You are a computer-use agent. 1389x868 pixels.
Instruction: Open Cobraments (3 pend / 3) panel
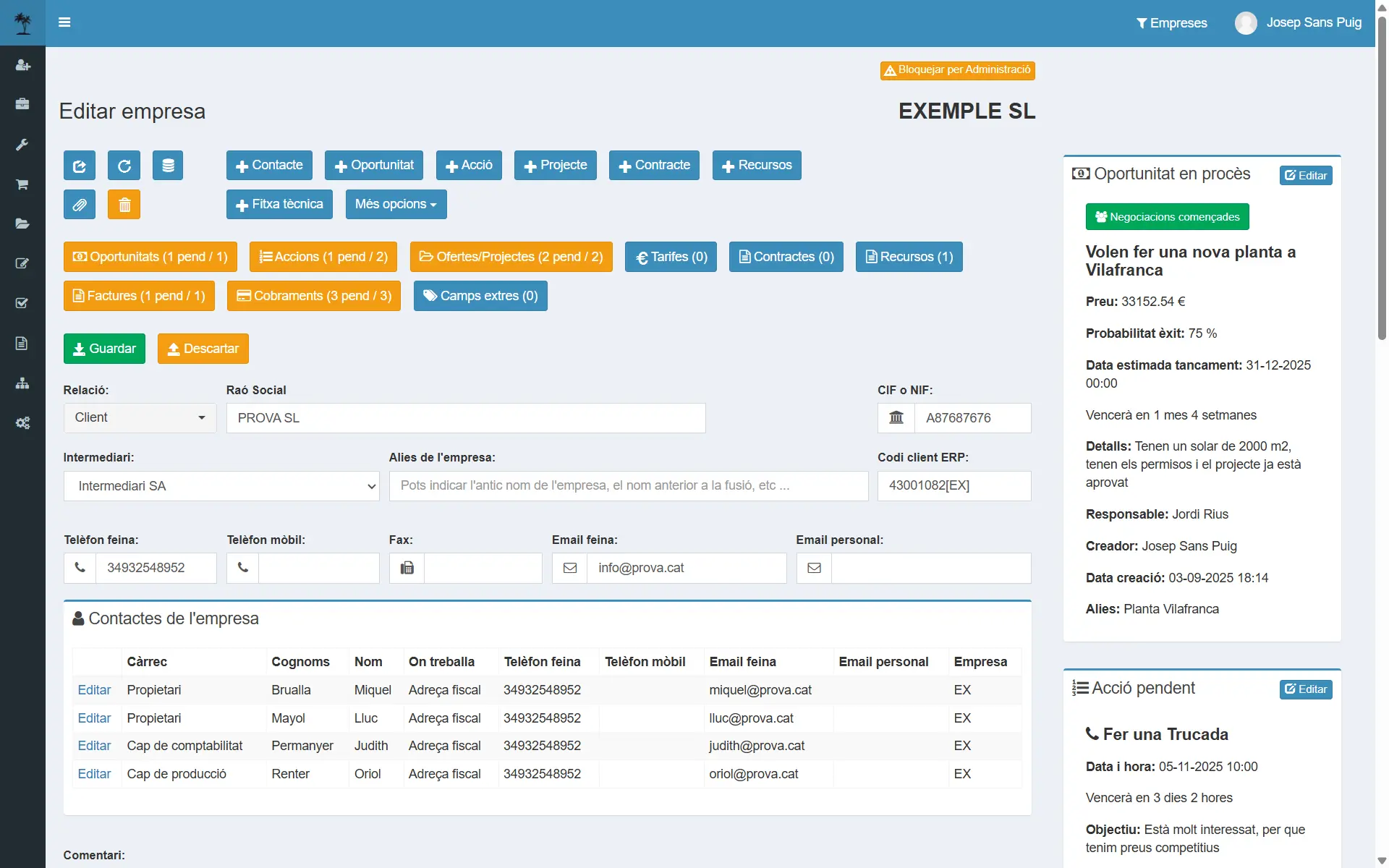coord(313,296)
